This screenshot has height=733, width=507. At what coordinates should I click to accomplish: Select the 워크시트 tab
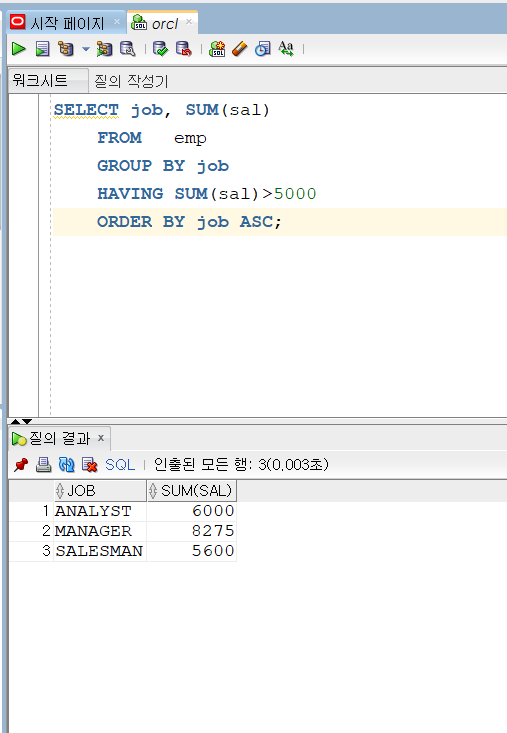tap(48, 80)
